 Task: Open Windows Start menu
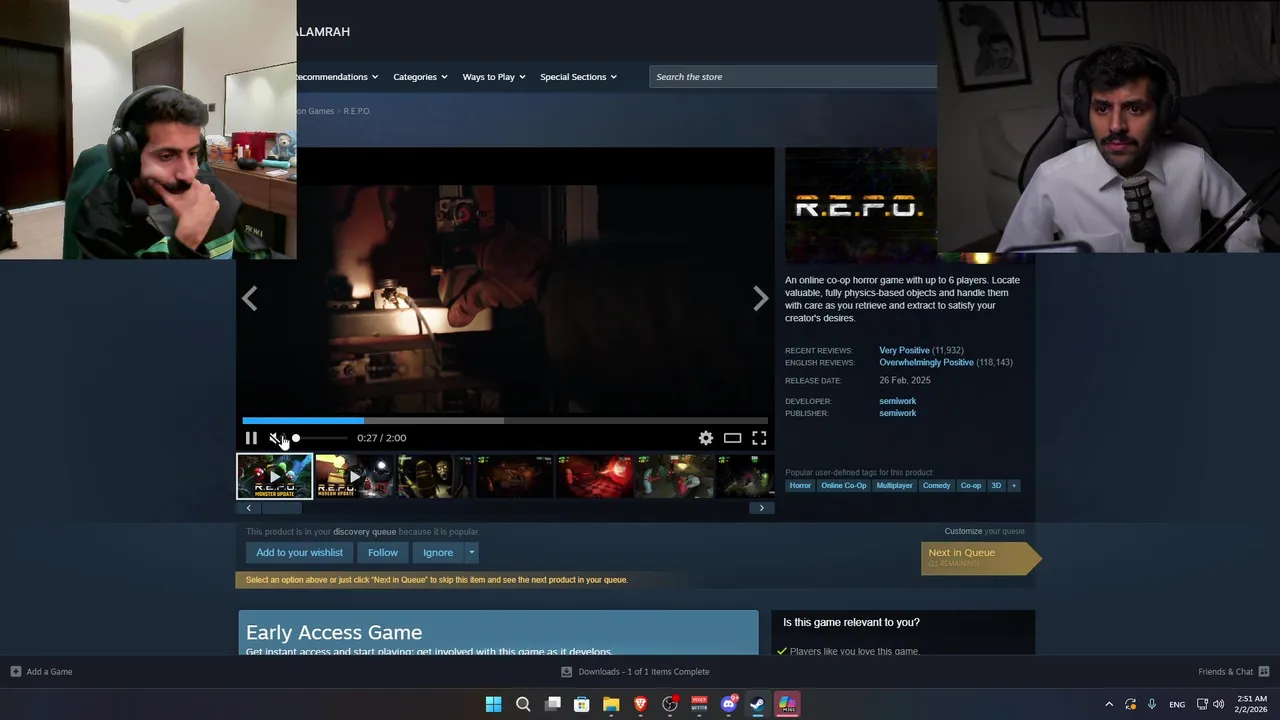point(493,704)
